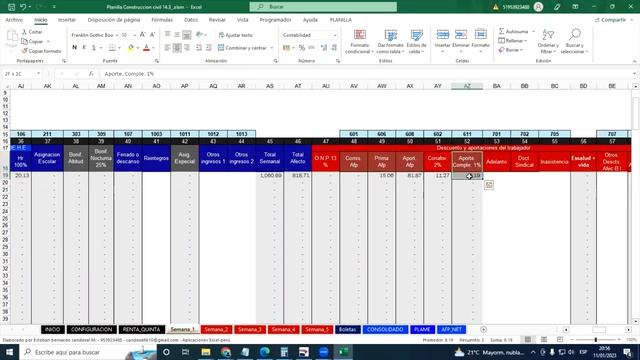Expand Combinar y centrar options arrow
The height and width of the screenshot is (360, 640).
click(272, 48)
